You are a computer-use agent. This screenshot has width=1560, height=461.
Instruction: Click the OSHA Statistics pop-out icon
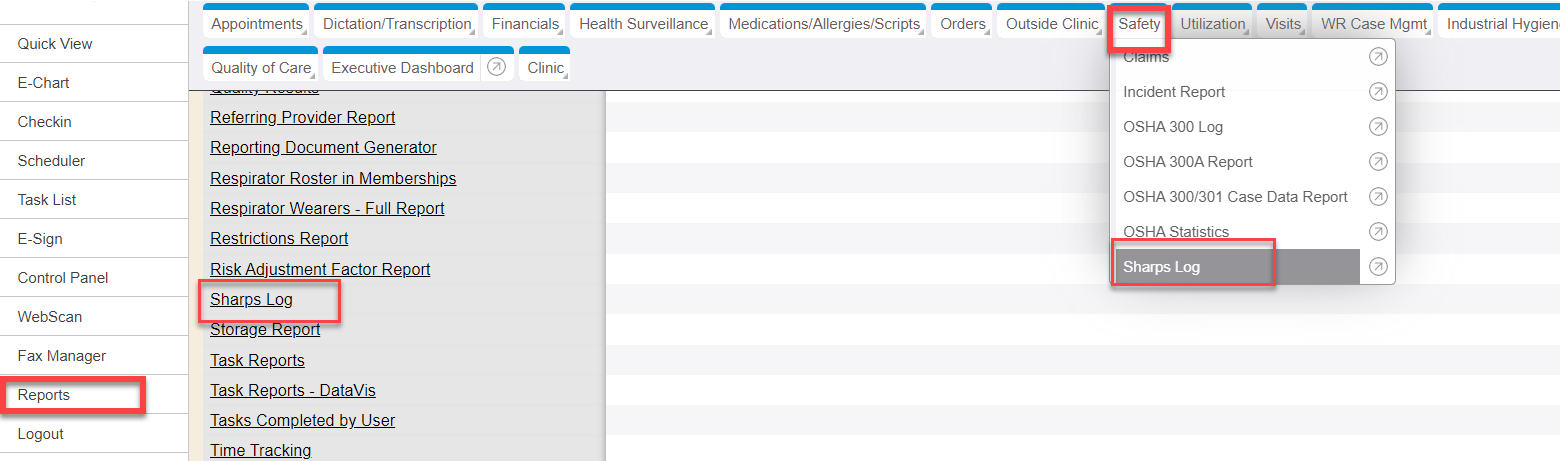(x=1378, y=232)
